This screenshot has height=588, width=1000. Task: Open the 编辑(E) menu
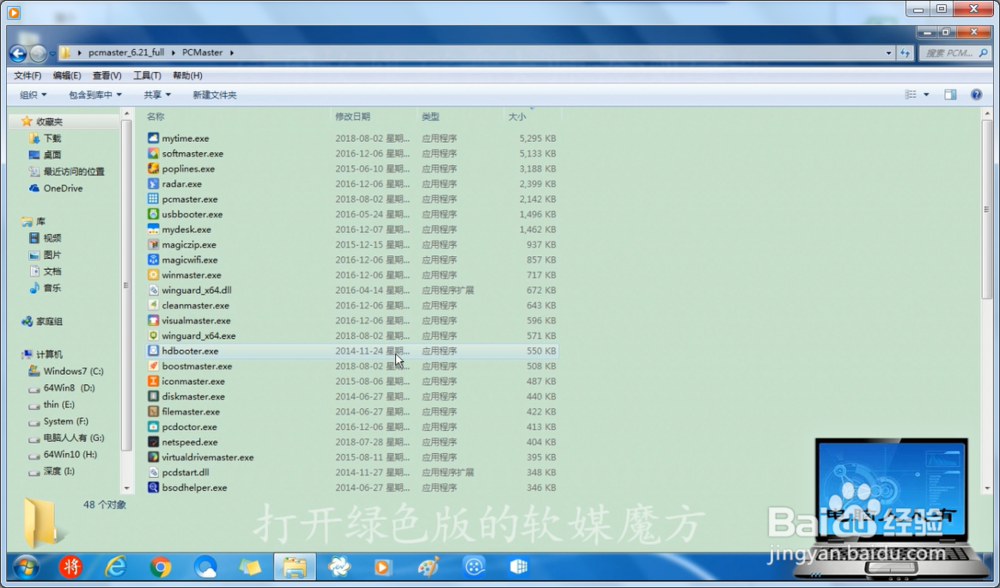point(67,75)
